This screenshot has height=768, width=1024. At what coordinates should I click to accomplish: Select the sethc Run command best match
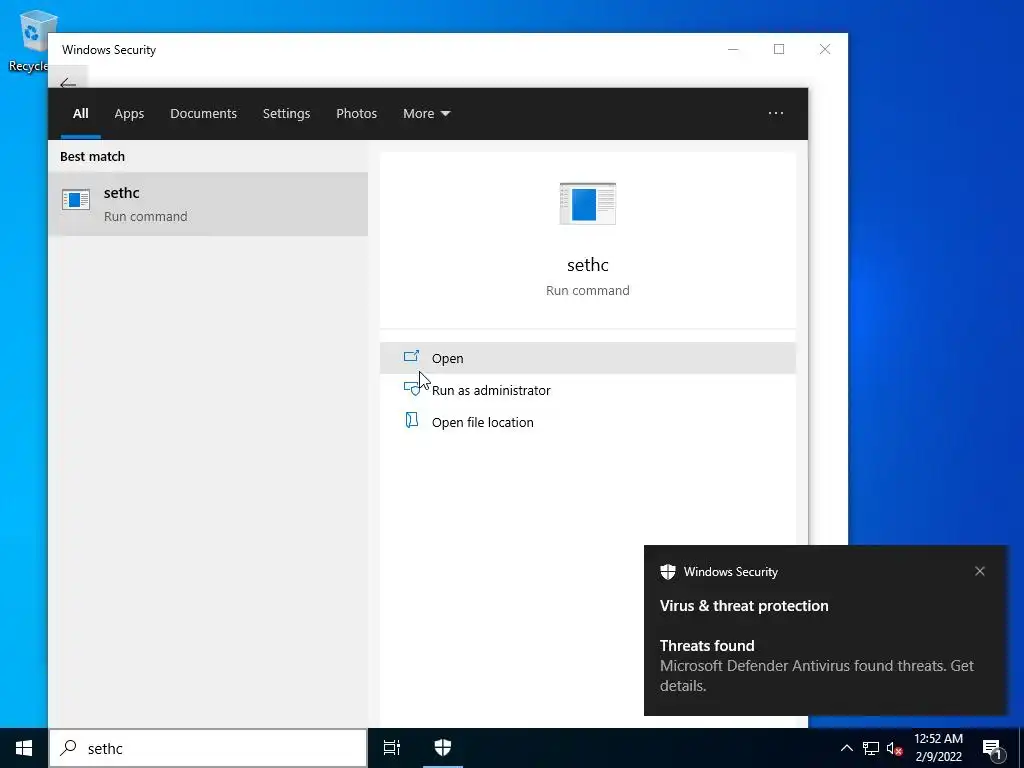point(208,204)
